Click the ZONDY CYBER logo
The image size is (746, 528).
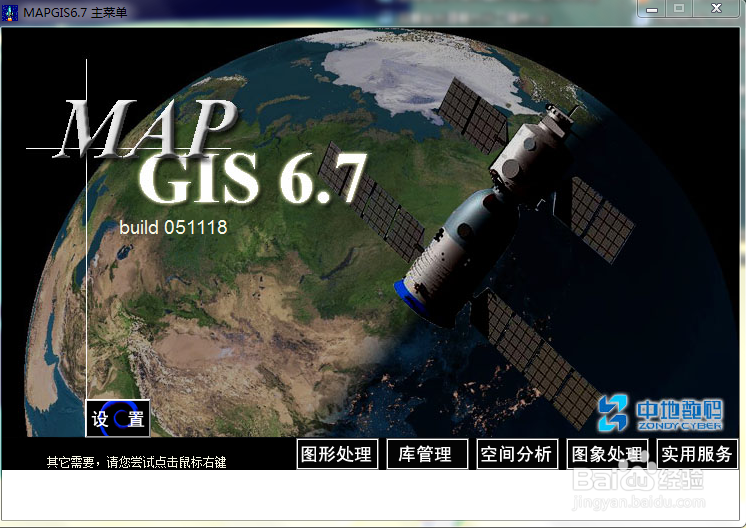click(661, 413)
